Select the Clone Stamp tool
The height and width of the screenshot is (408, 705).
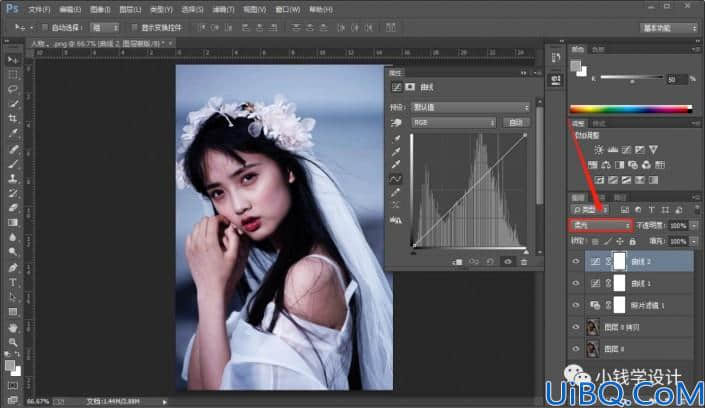coord(13,178)
